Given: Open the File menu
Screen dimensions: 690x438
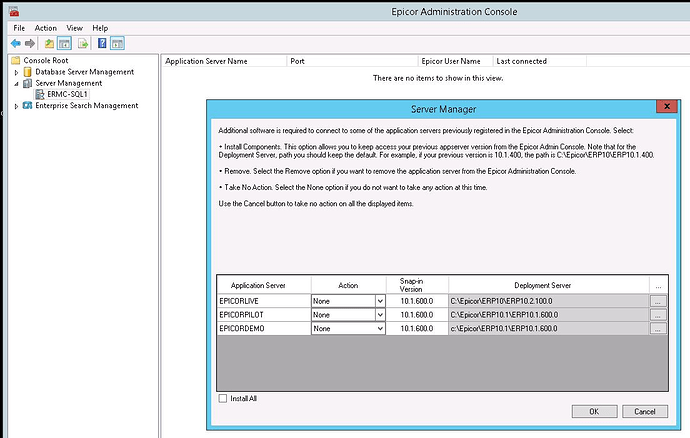Looking at the screenshot, I should click(x=19, y=28).
